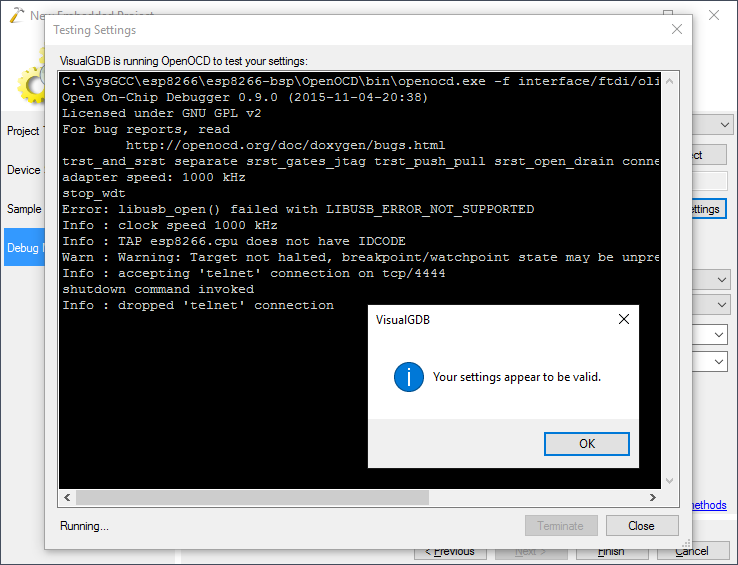This screenshot has height=565, width=738.
Task: Close the VisualGDB message box
Action: (624, 319)
